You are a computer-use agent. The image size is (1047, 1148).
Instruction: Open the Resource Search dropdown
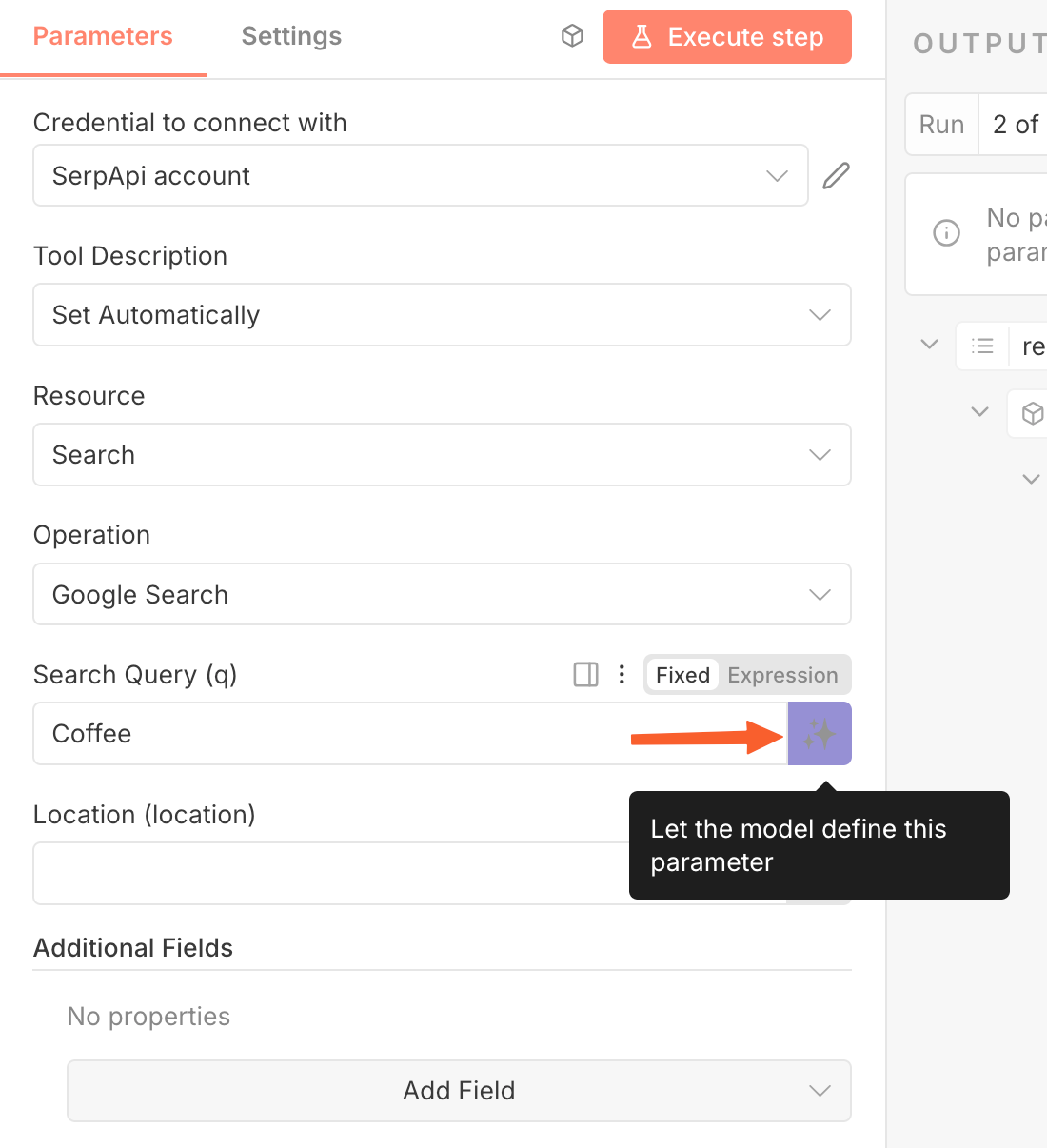tap(442, 455)
